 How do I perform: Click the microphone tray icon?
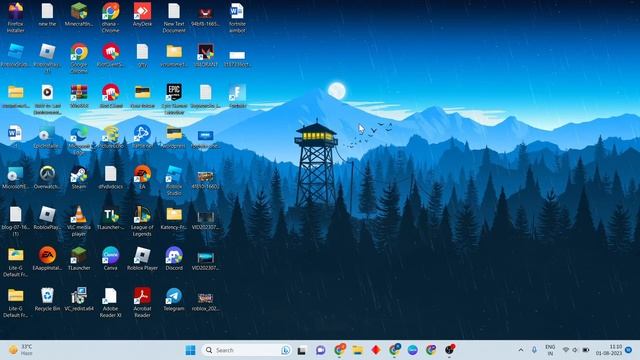534,350
